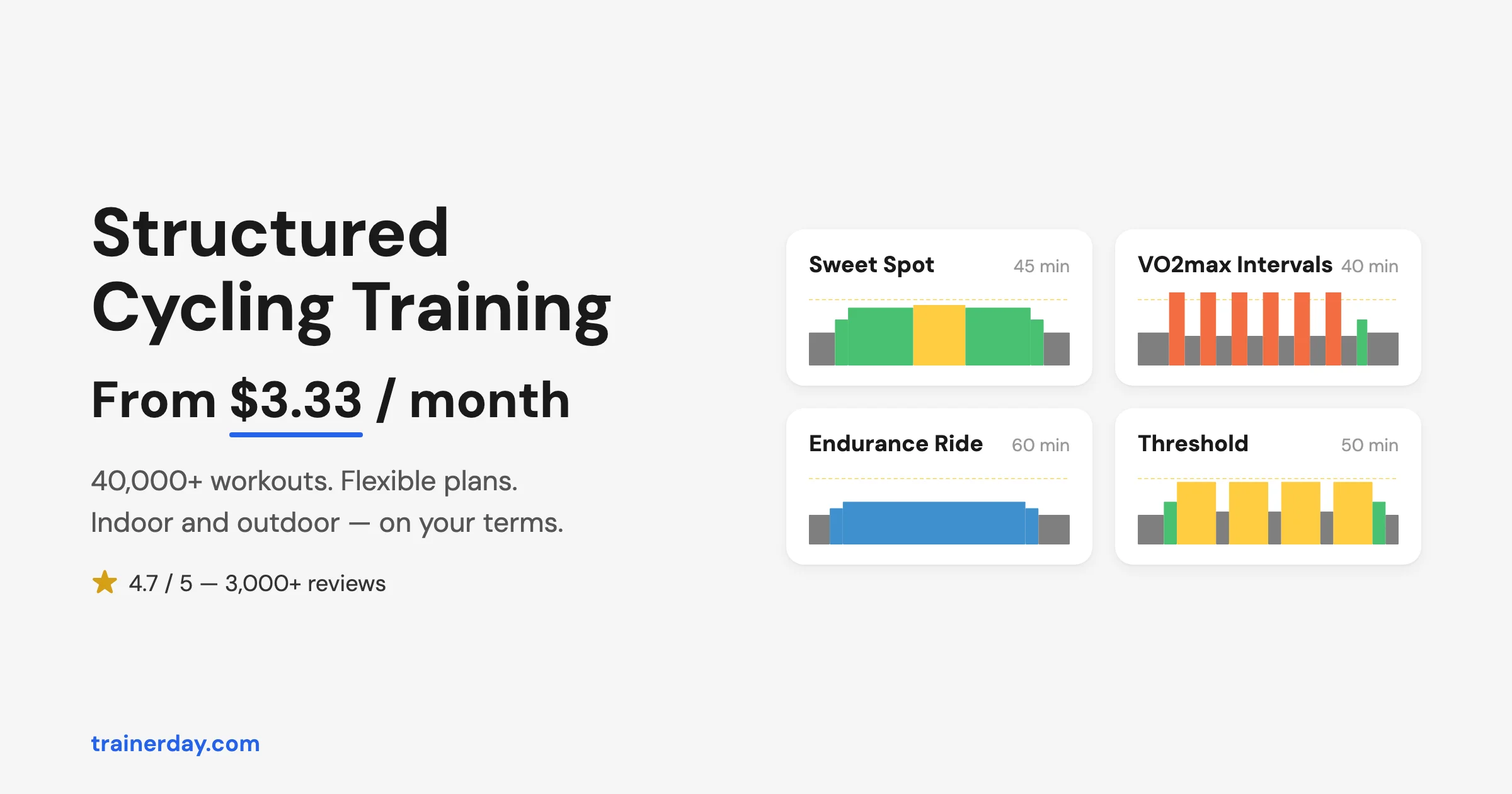Click the yellow block in Sweet Spot chart
The width and height of the screenshot is (1512, 794).
click(939, 335)
